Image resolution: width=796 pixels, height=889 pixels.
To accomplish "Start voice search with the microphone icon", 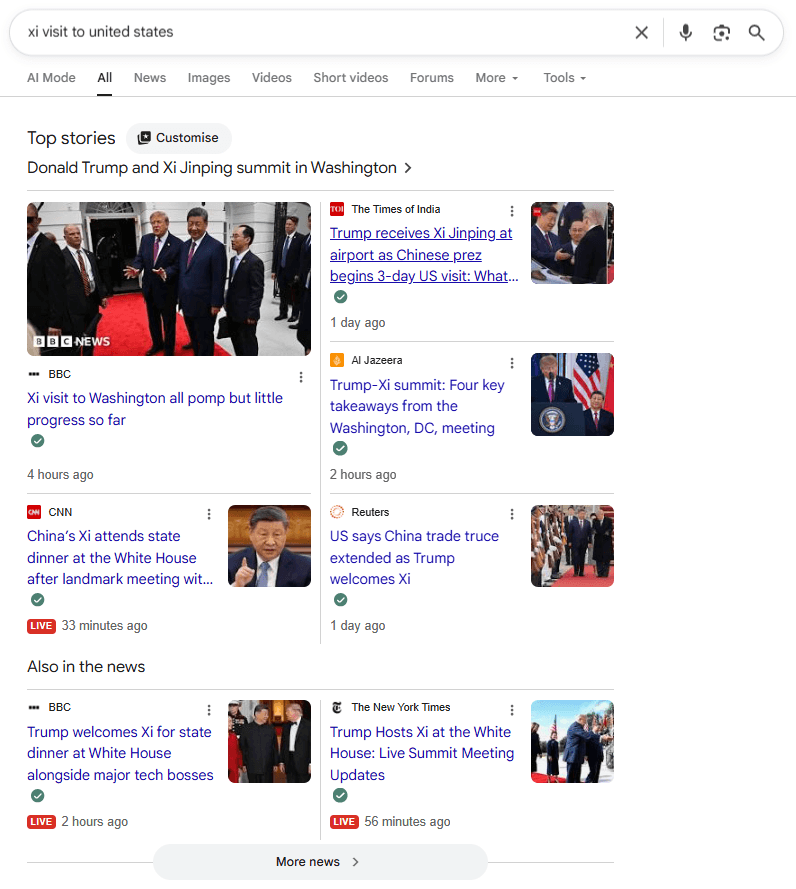I will pyautogui.click(x=685, y=32).
